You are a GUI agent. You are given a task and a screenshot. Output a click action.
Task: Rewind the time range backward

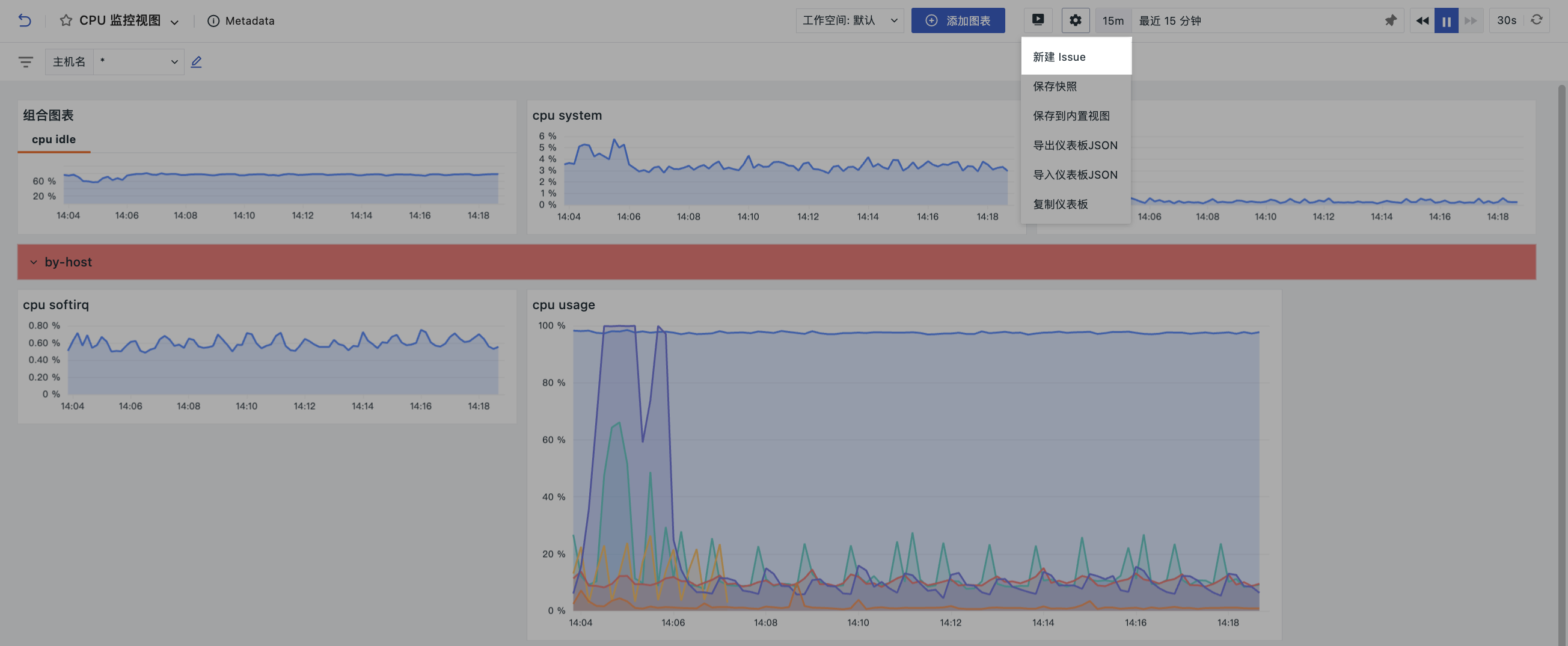coord(1422,20)
